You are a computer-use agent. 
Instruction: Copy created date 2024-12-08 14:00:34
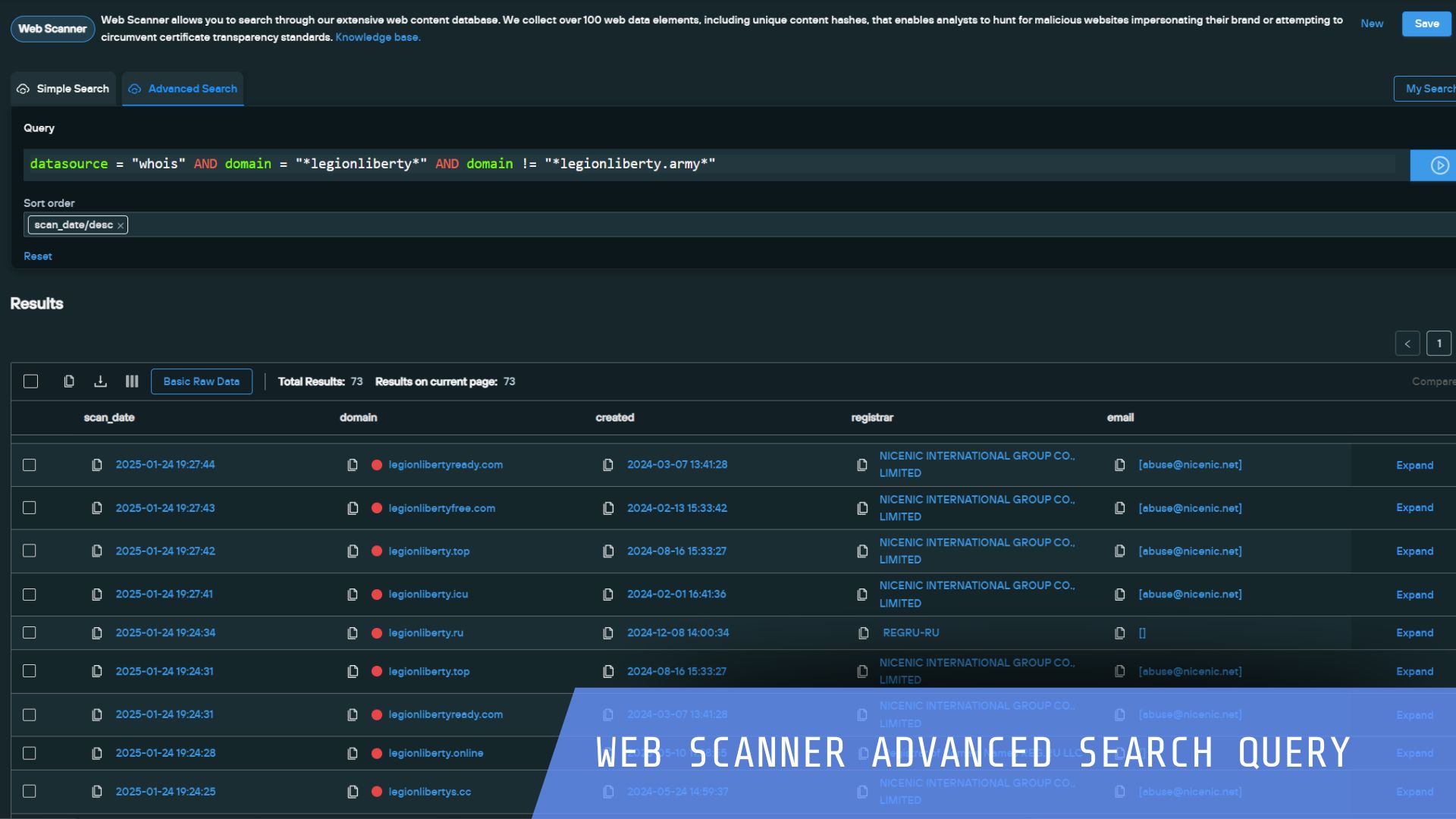[x=608, y=633]
